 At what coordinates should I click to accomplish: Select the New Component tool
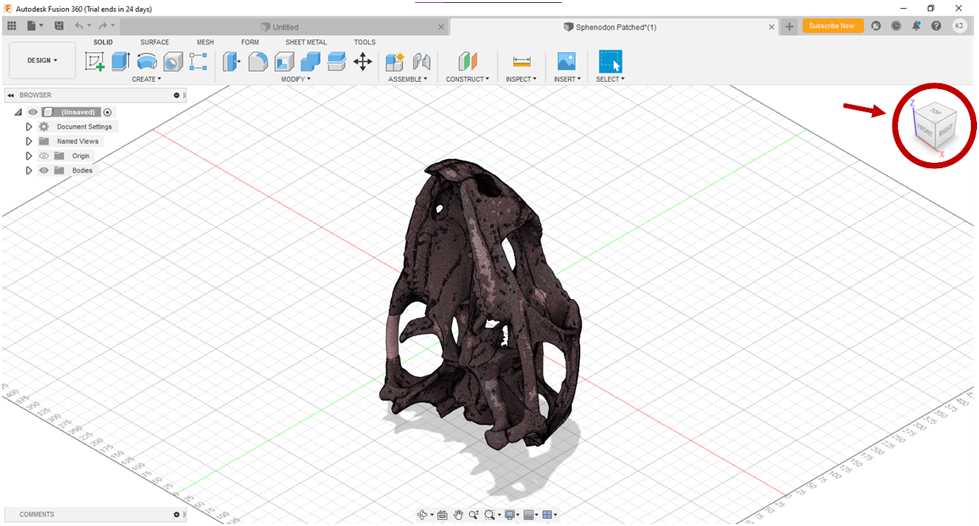[395, 61]
